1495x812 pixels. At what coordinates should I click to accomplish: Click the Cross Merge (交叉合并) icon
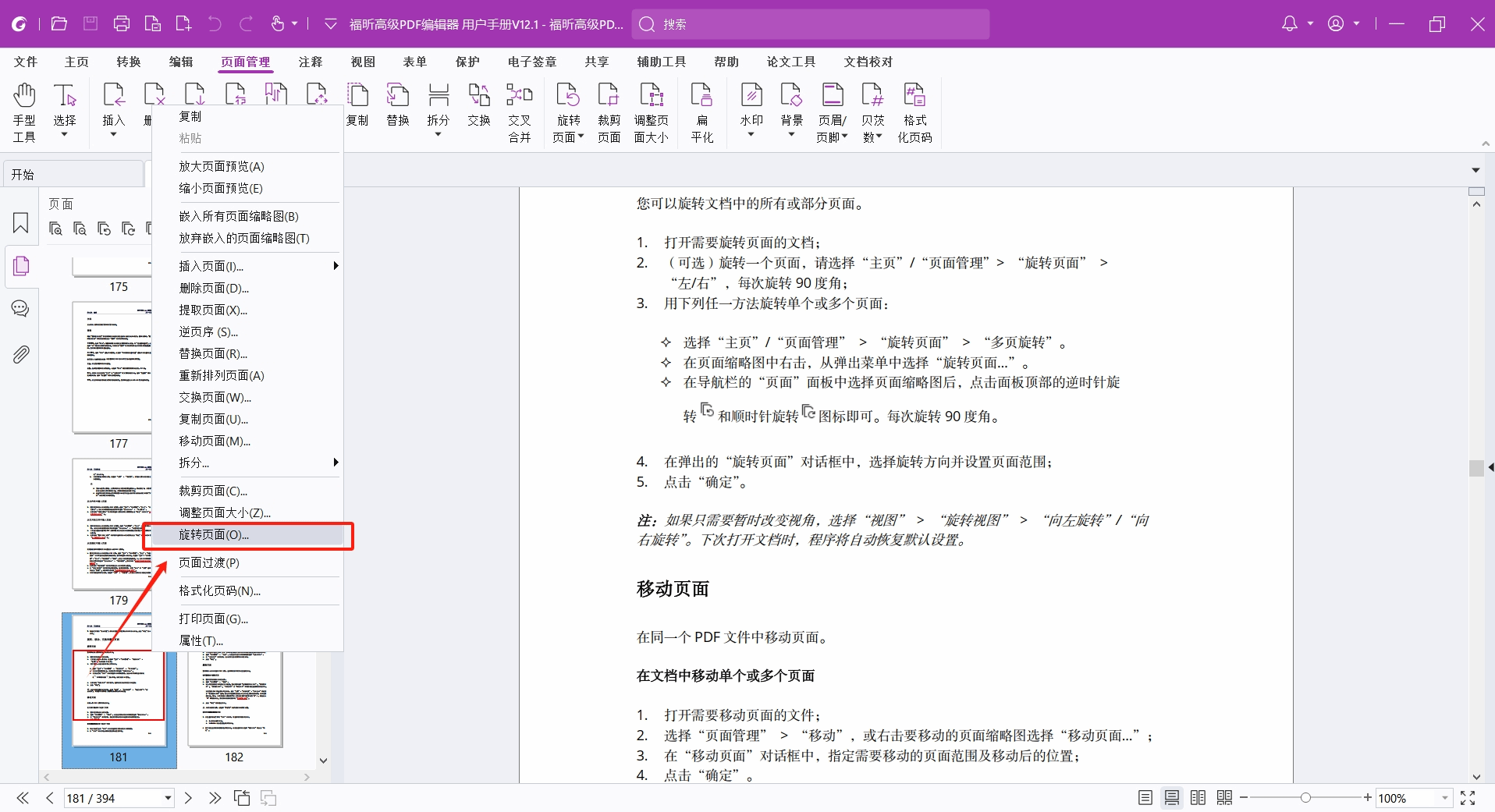[x=519, y=112]
